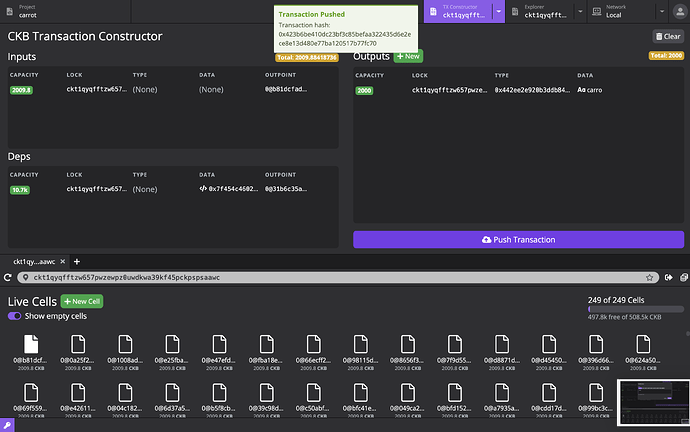The height and width of the screenshot is (432, 690).
Task: Select the 2009.8 capacity input row
Action: (x=173, y=90)
